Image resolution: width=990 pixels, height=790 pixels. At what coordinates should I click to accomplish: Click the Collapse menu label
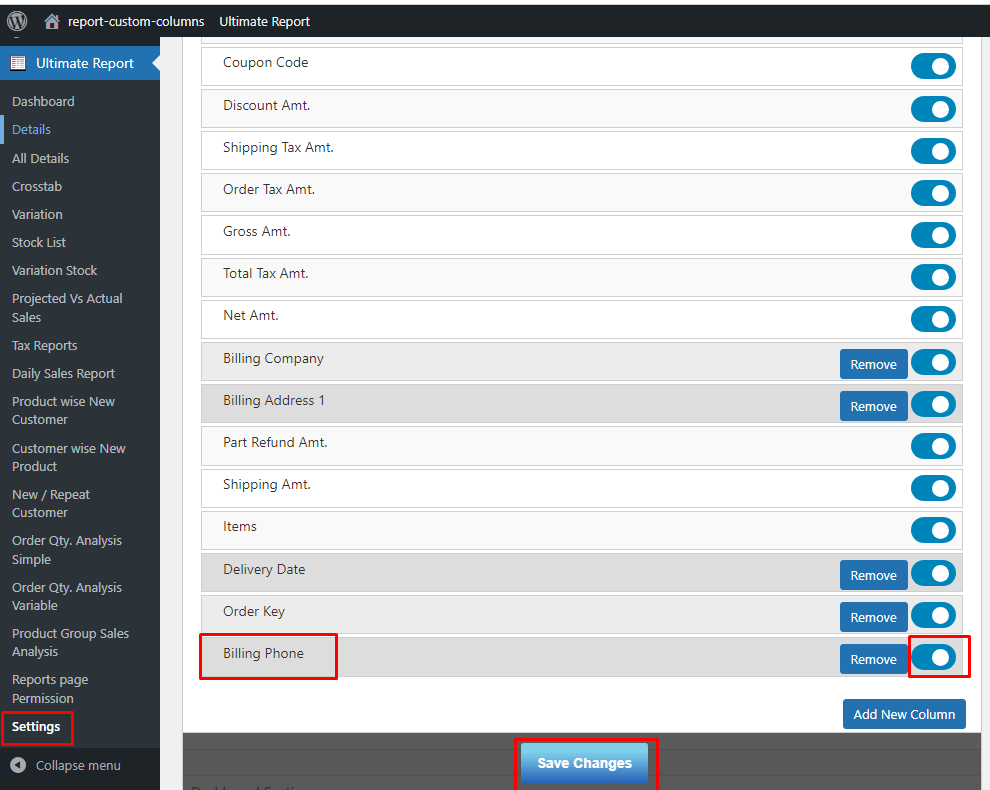coord(78,765)
